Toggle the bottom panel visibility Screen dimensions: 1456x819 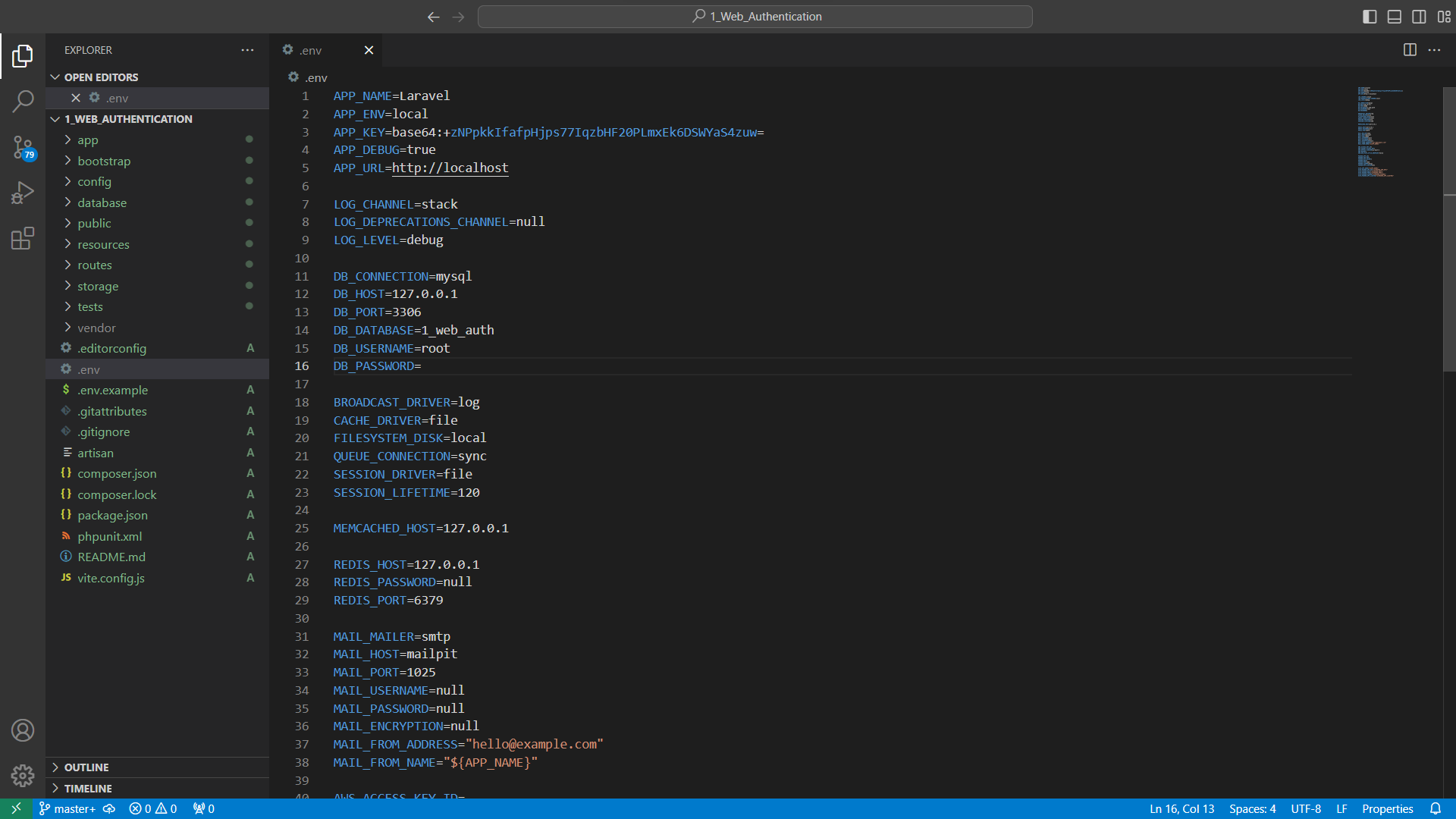point(1395,17)
